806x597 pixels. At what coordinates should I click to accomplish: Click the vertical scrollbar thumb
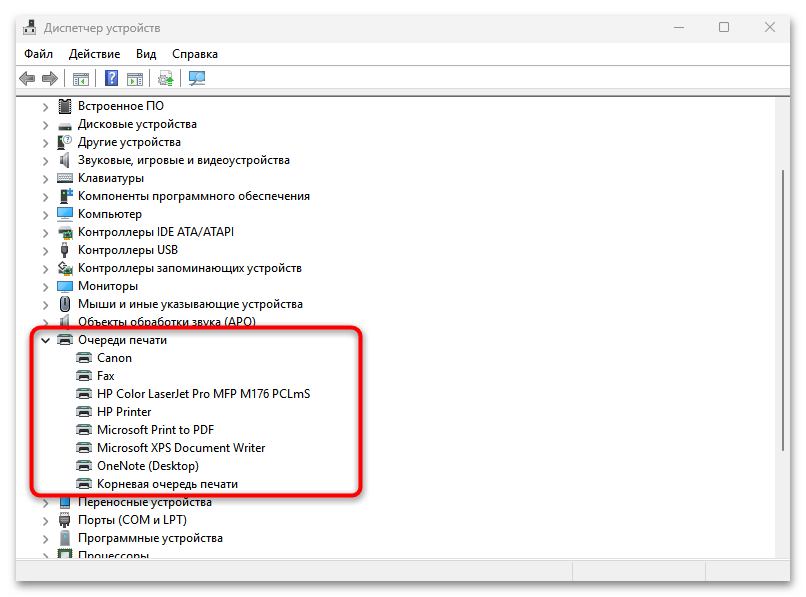tap(782, 311)
